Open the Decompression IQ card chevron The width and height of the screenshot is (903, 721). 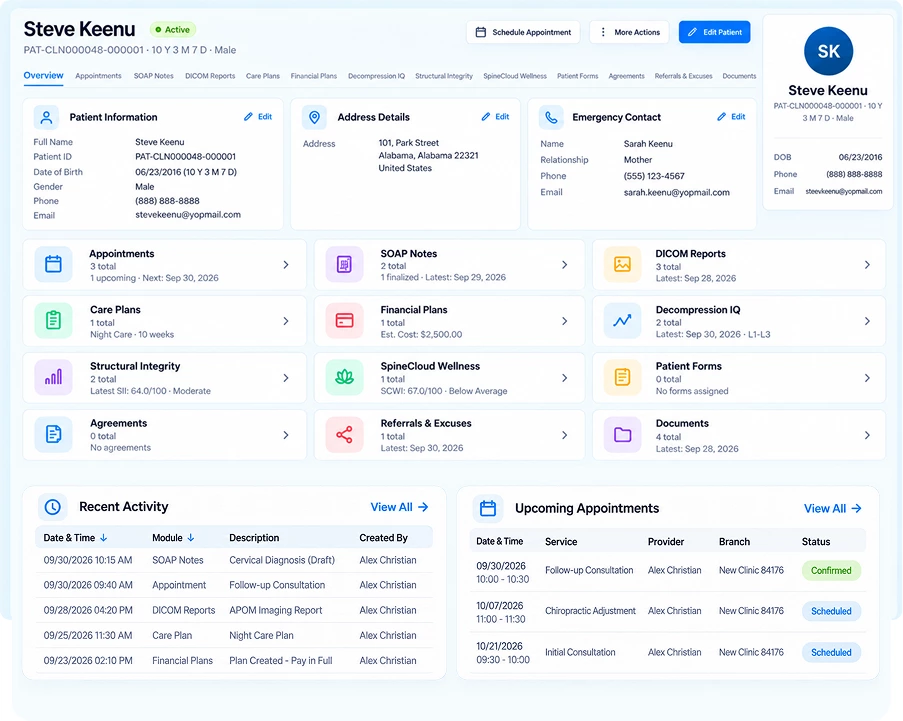pyautogui.click(x=867, y=321)
